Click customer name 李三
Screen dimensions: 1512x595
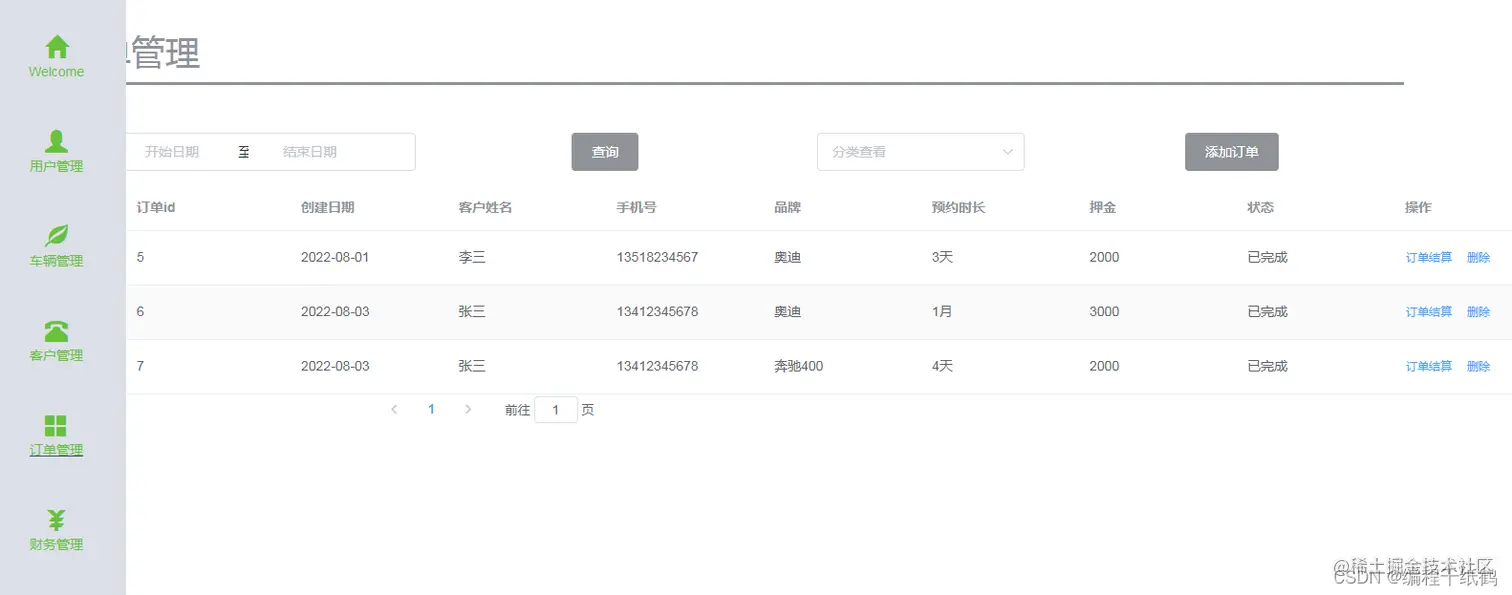point(472,257)
